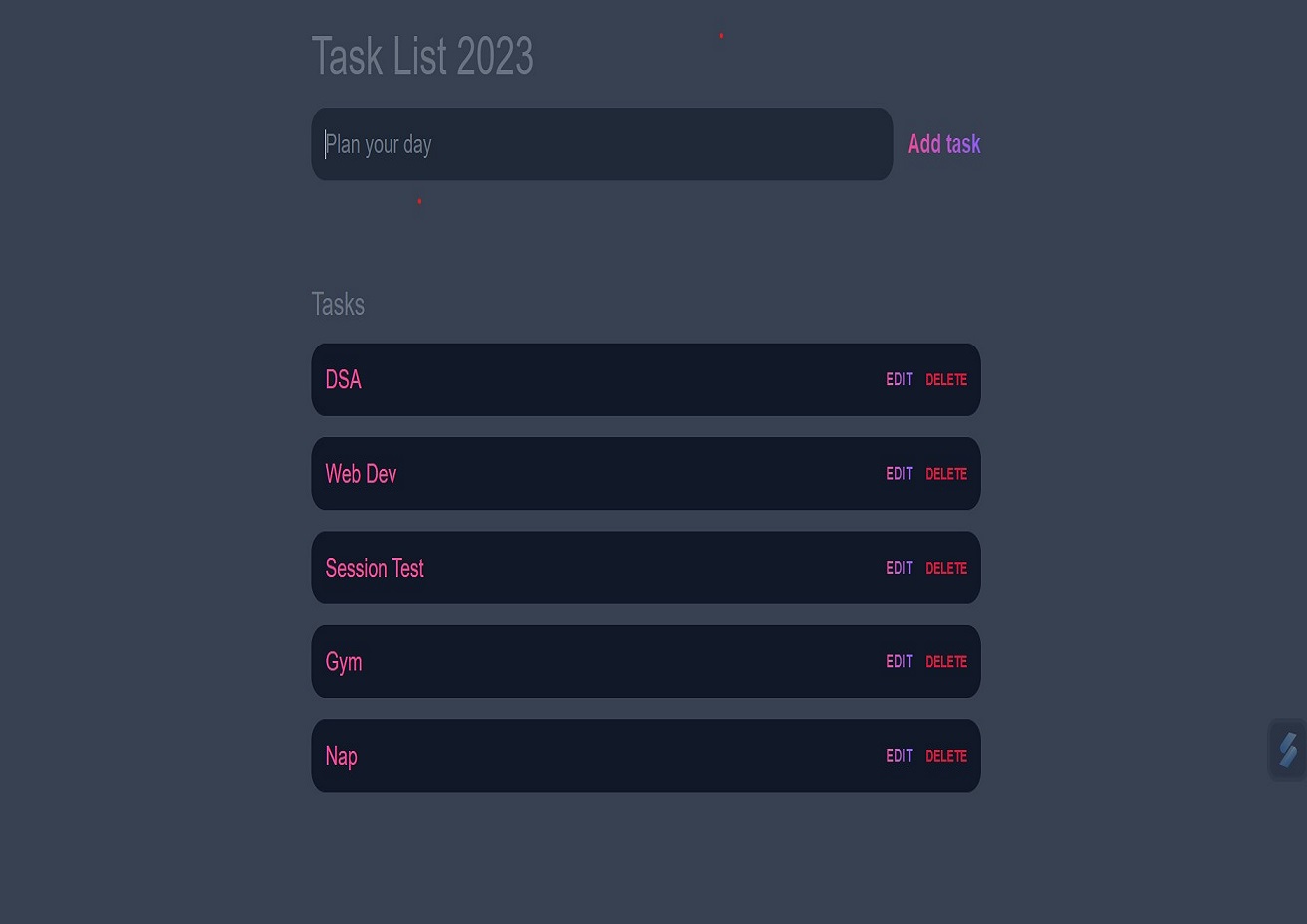
Task: Delete the DSA task
Action: click(946, 379)
